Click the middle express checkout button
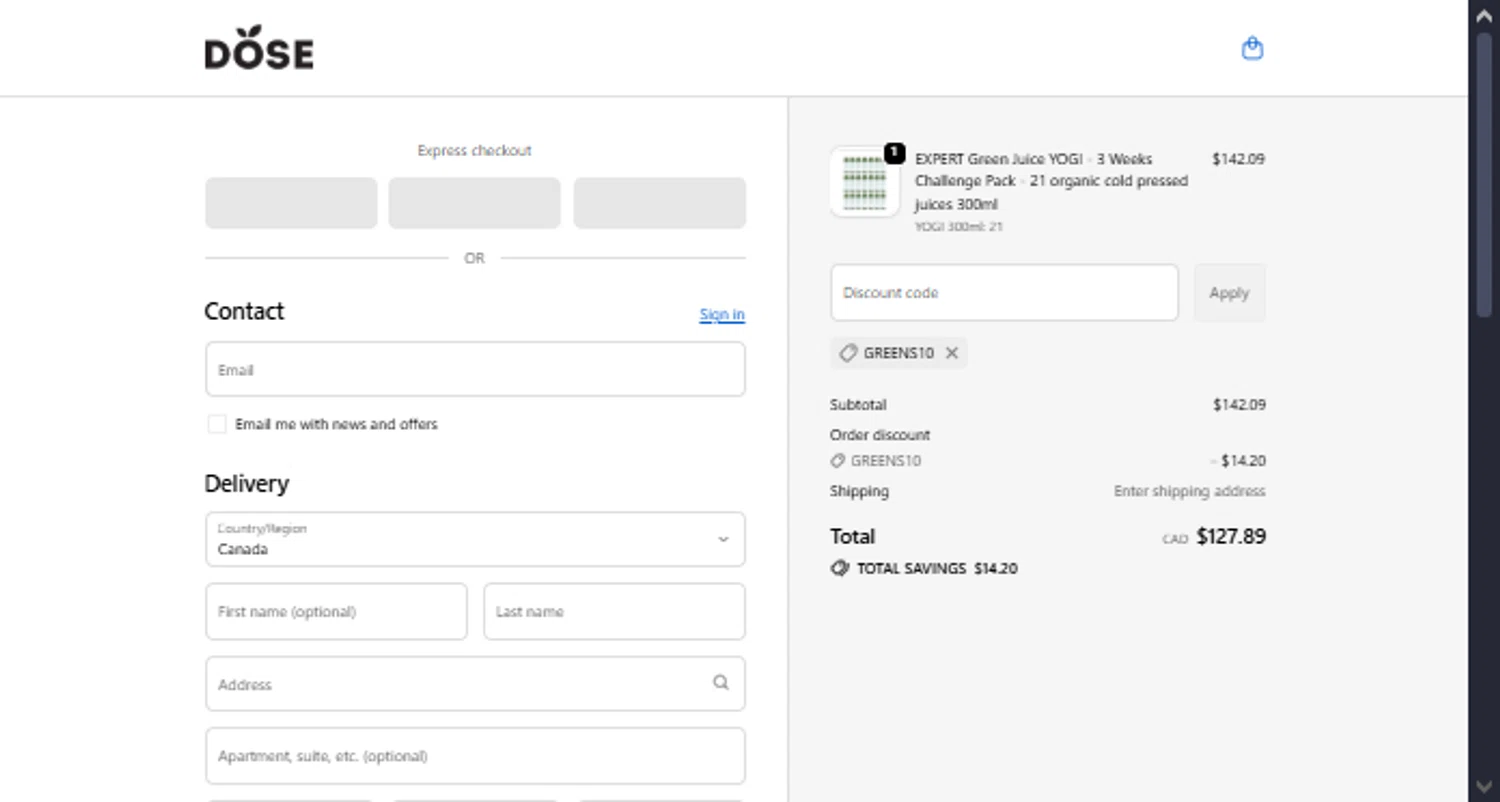 click(x=475, y=203)
